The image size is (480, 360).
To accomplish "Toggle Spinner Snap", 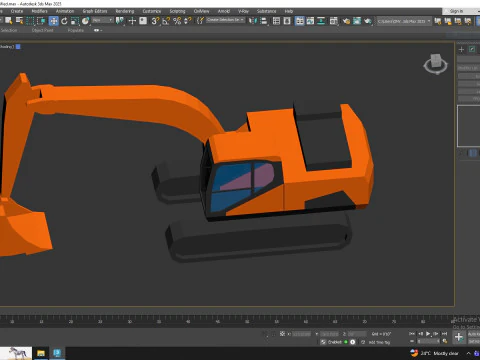I will tap(188, 21).
